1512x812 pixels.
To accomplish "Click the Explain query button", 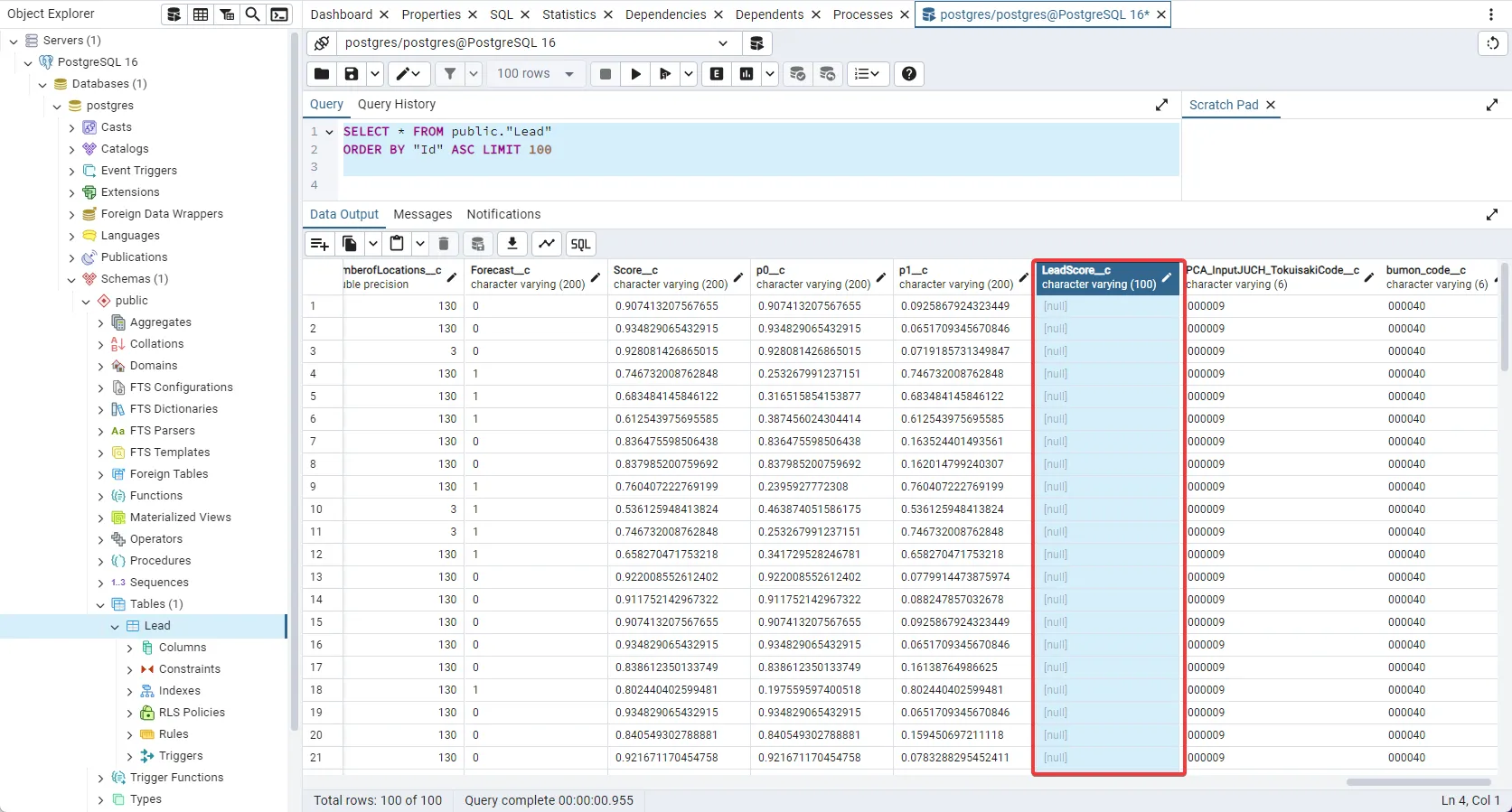I will pyautogui.click(x=717, y=74).
